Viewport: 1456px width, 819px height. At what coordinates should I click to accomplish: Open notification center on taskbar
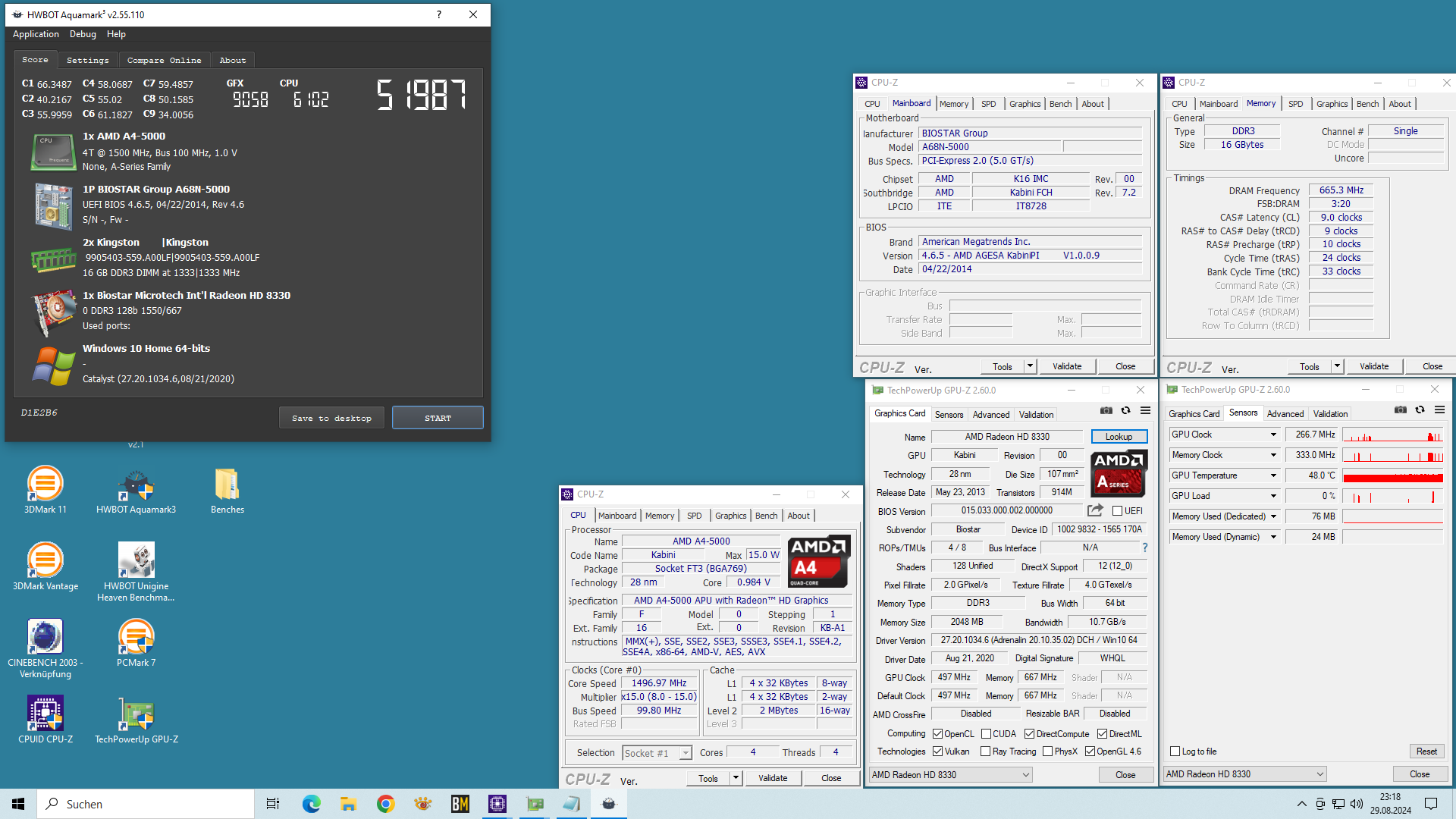pyautogui.click(x=1431, y=804)
